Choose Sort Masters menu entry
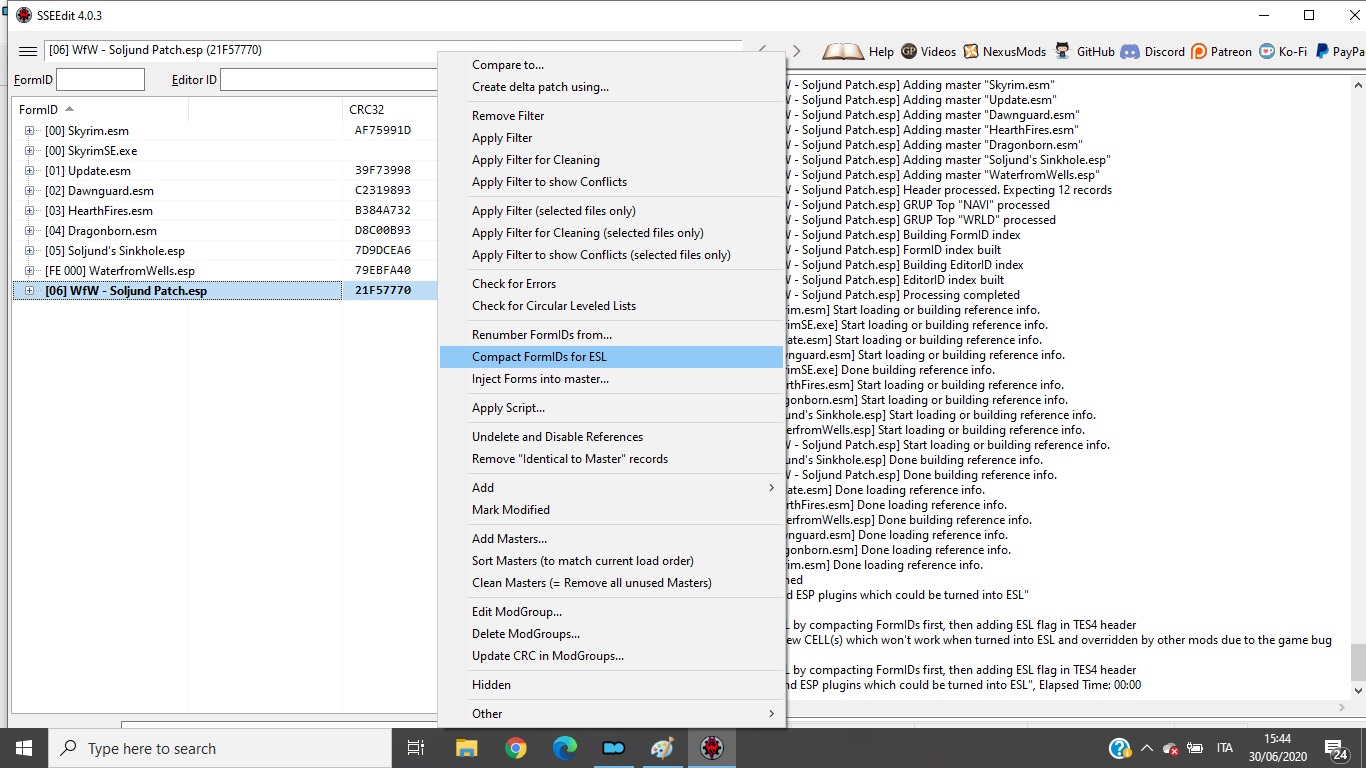 [x=611, y=561]
